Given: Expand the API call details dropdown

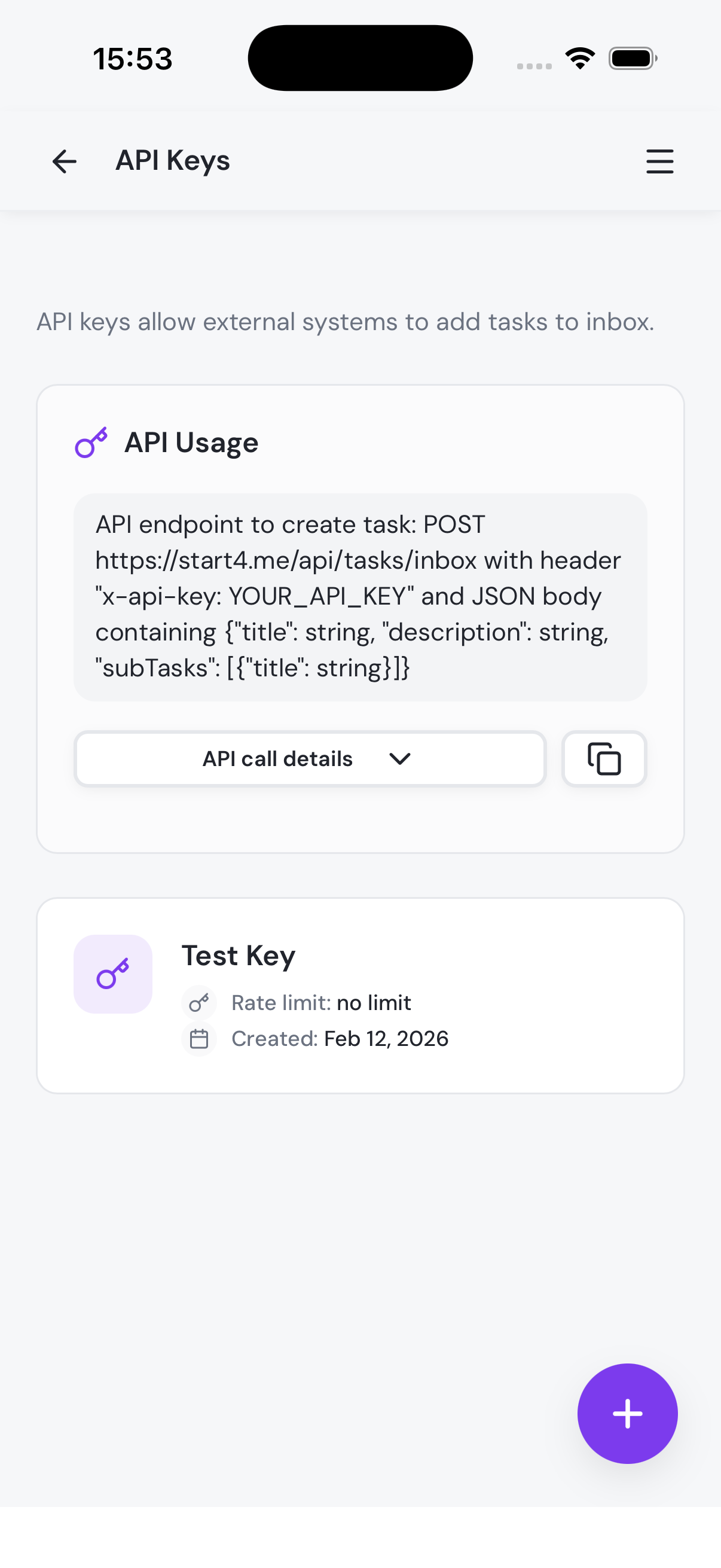Looking at the screenshot, I should (309, 759).
